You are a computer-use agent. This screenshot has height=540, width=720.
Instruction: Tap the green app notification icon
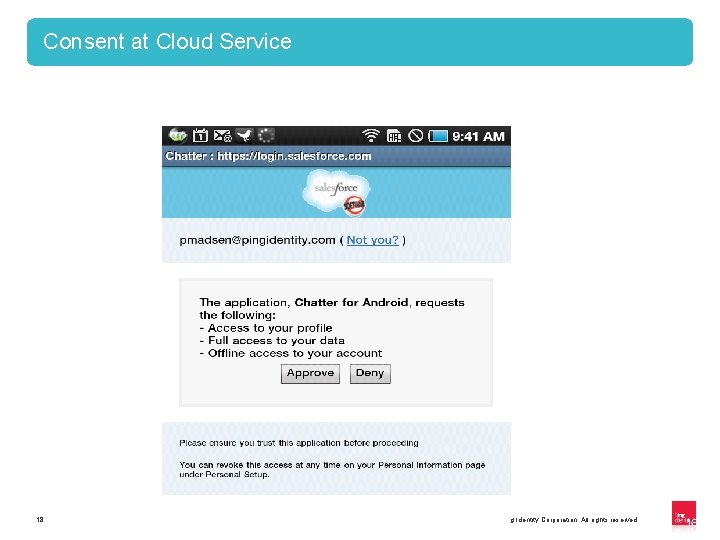click(x=178, y=135)
